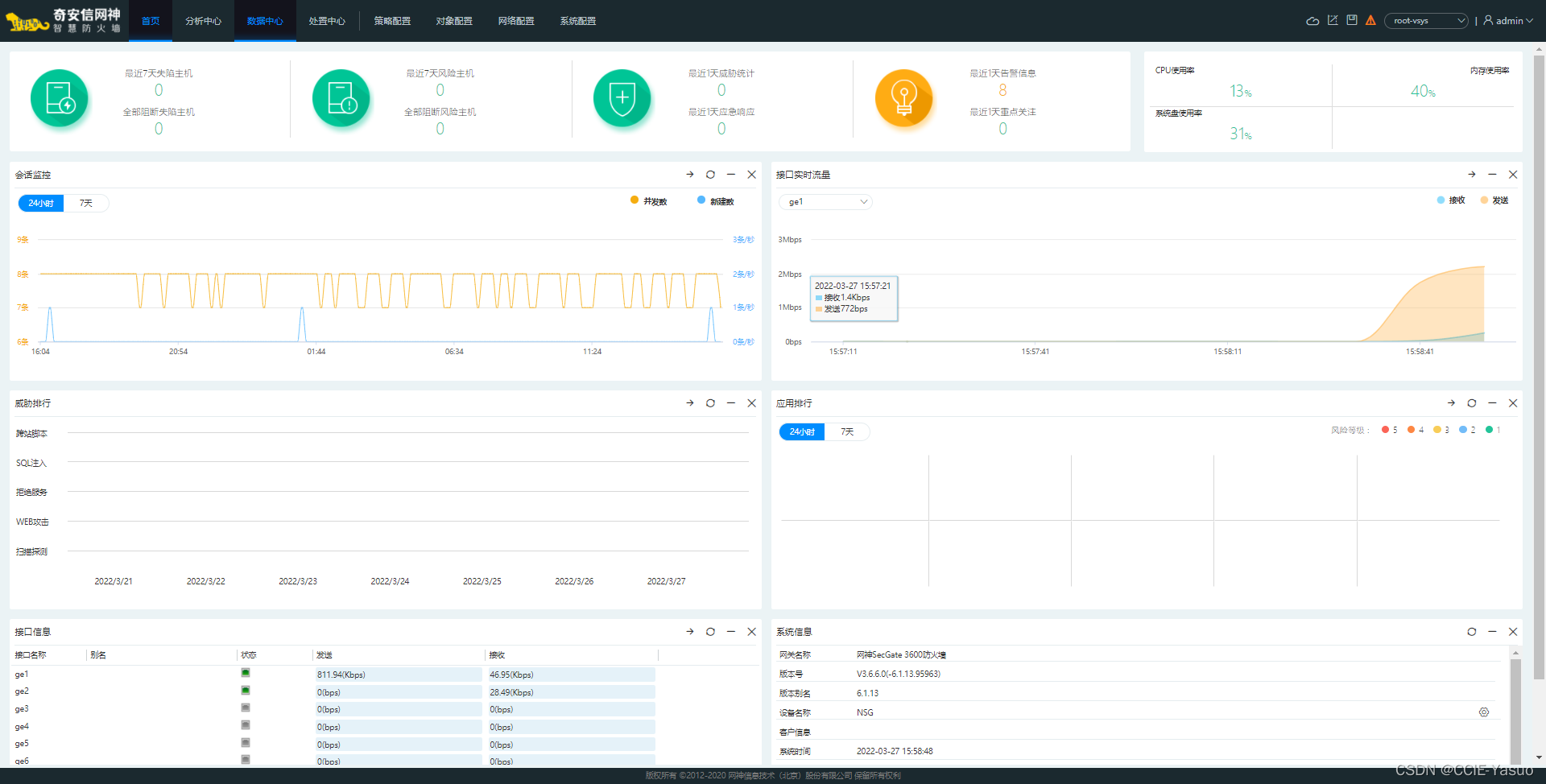Open the 系统配置 menu
The width and height of the screenshot is (1546, 784).
point(578,21)
